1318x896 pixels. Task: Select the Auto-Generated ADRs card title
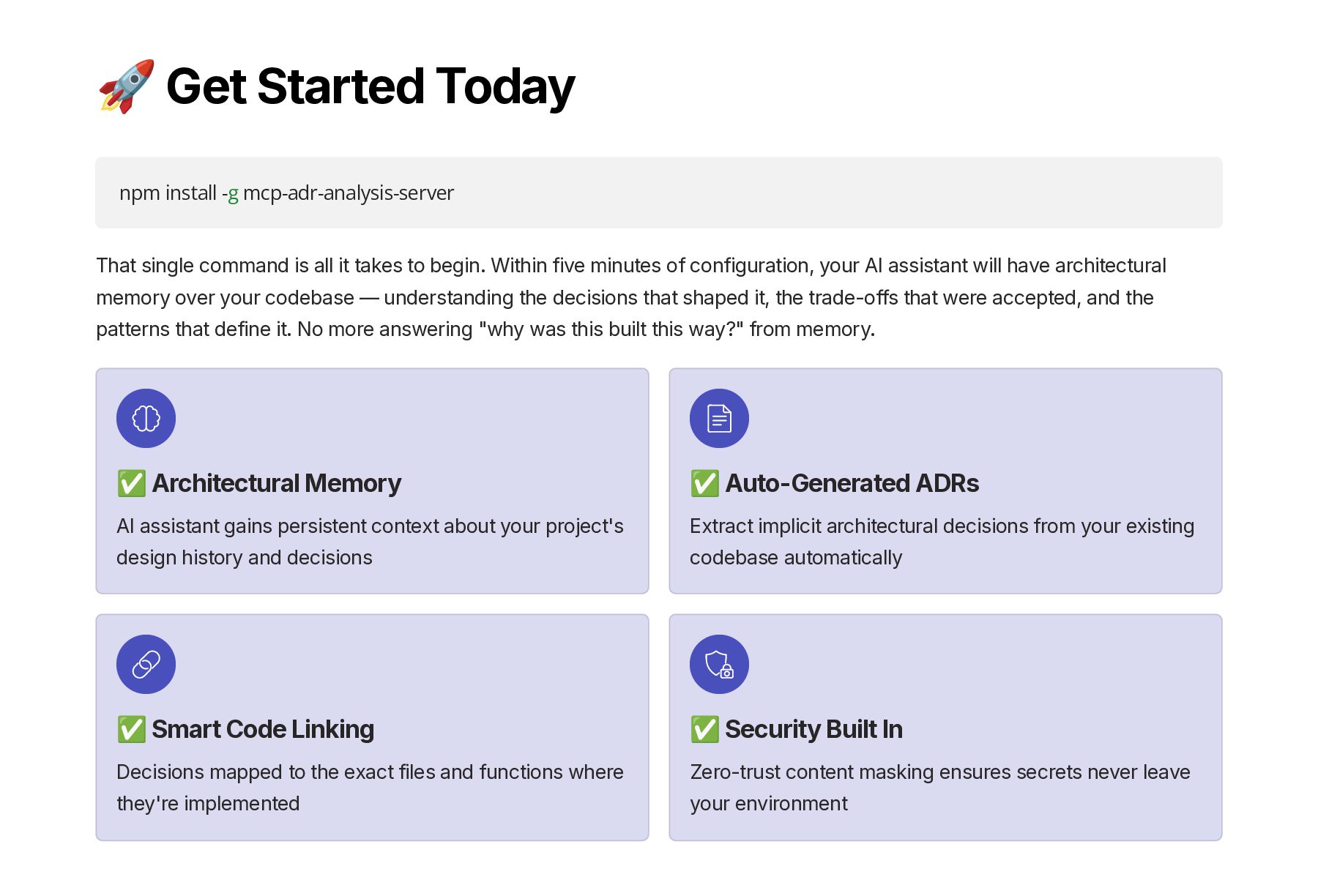pos(852,483)
